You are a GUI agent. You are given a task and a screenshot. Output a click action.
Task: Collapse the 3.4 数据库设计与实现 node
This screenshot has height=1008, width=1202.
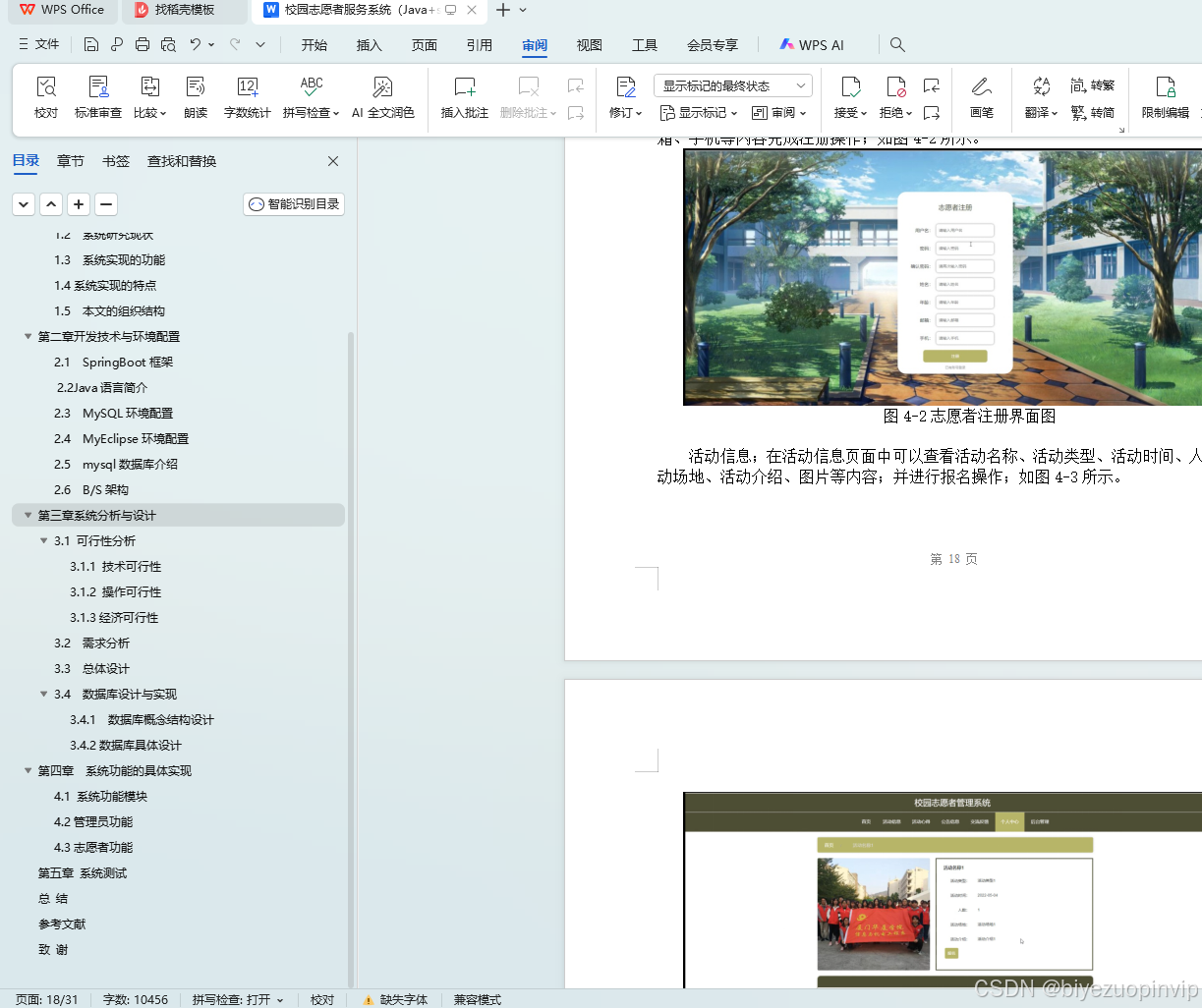point(43,694)
